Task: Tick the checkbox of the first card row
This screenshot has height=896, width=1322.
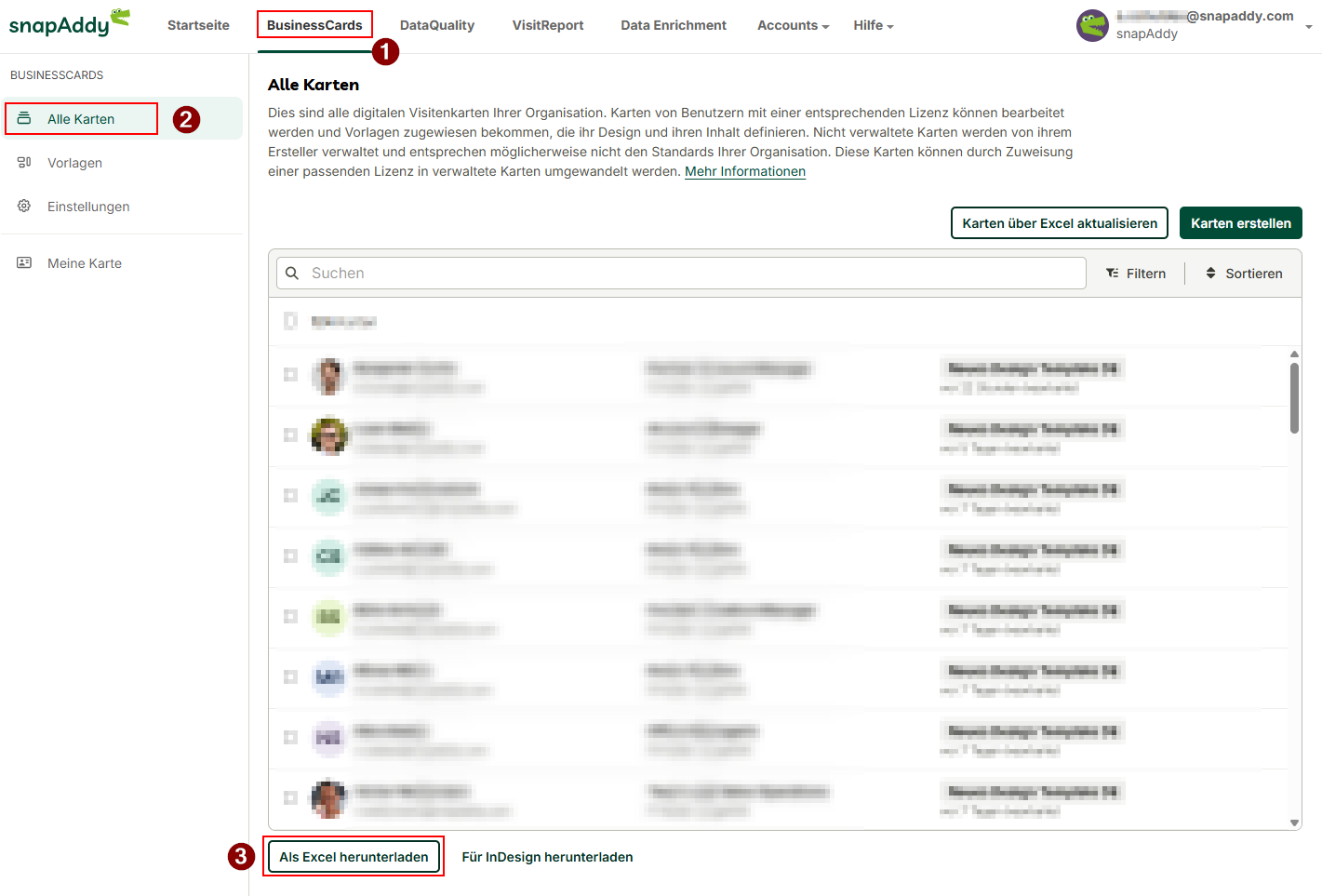Action: 290,374
